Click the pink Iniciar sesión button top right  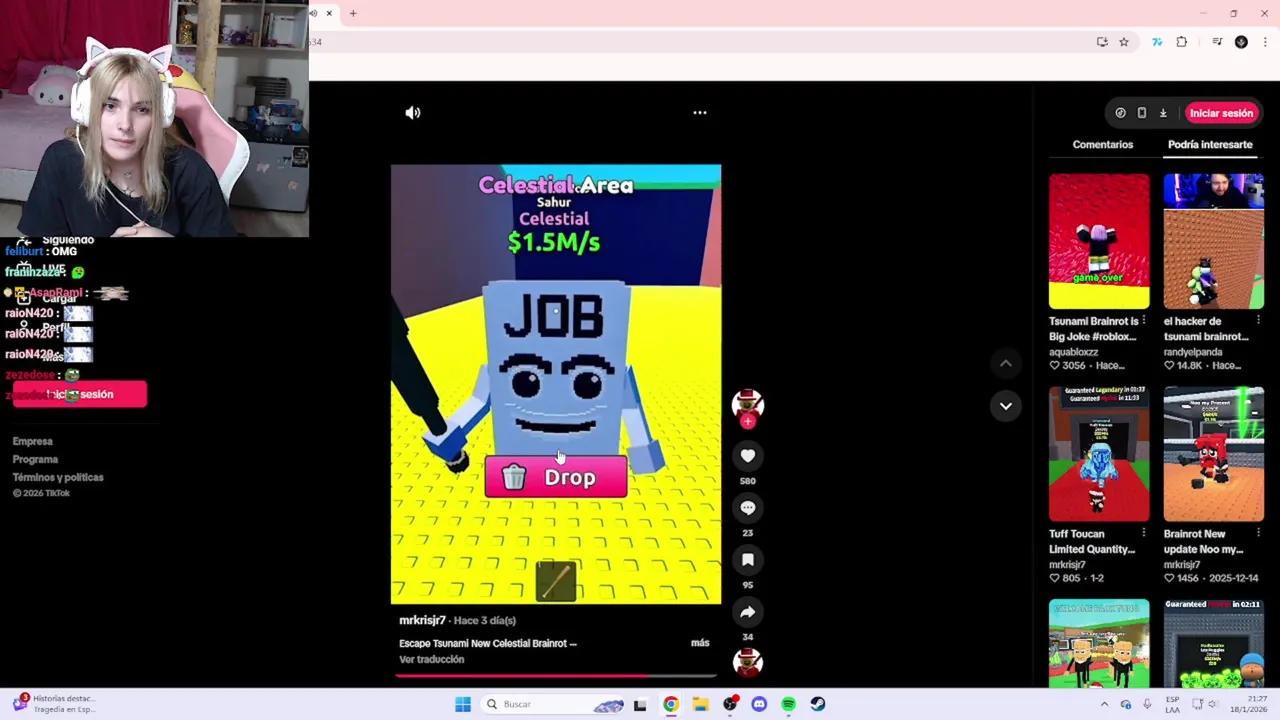[1221, 113]
